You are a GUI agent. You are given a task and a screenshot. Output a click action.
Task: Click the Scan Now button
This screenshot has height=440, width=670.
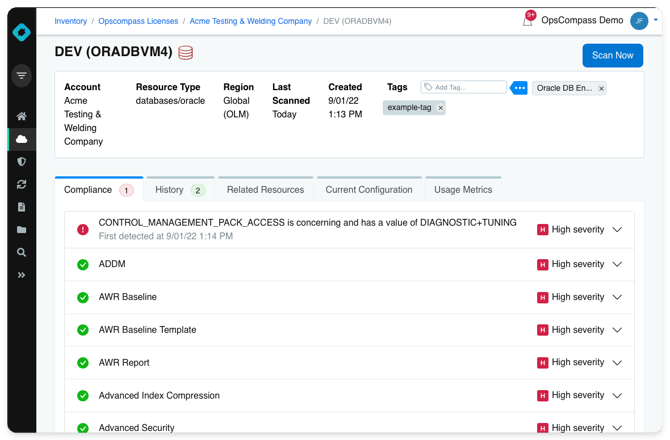(612, 55)
